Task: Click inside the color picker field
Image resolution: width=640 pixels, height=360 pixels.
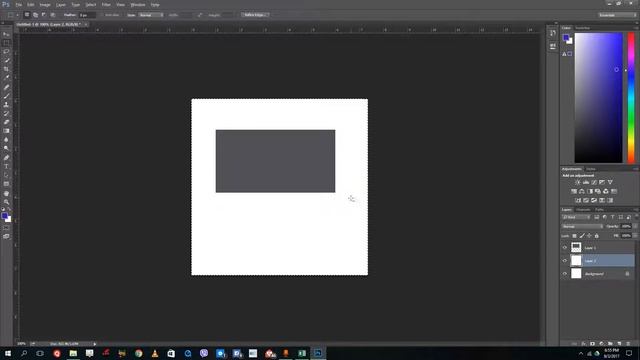Action: 598,98
